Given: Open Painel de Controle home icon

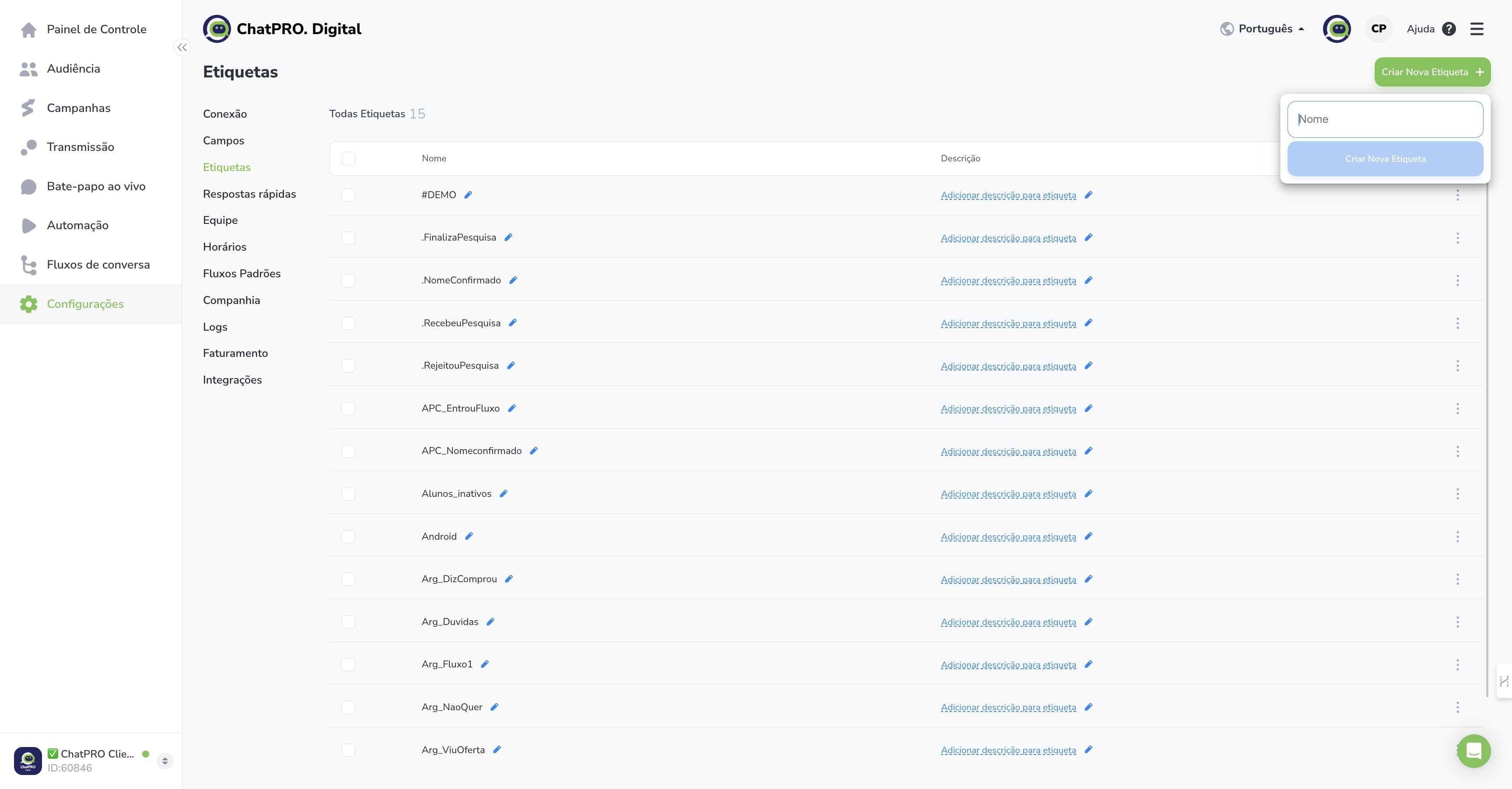Looking at the screenshot, I should click(28, 29).
